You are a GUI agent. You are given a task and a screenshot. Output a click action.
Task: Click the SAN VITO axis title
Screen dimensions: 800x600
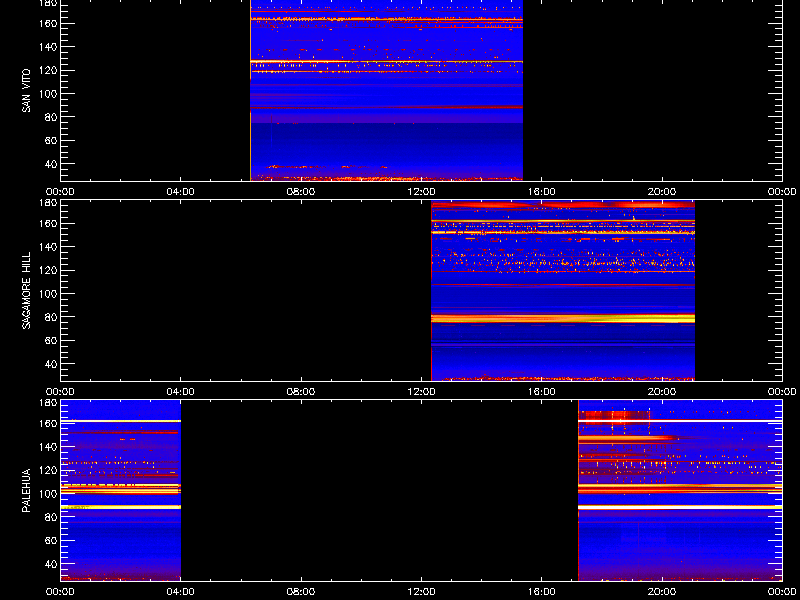(x=26, y=90)
